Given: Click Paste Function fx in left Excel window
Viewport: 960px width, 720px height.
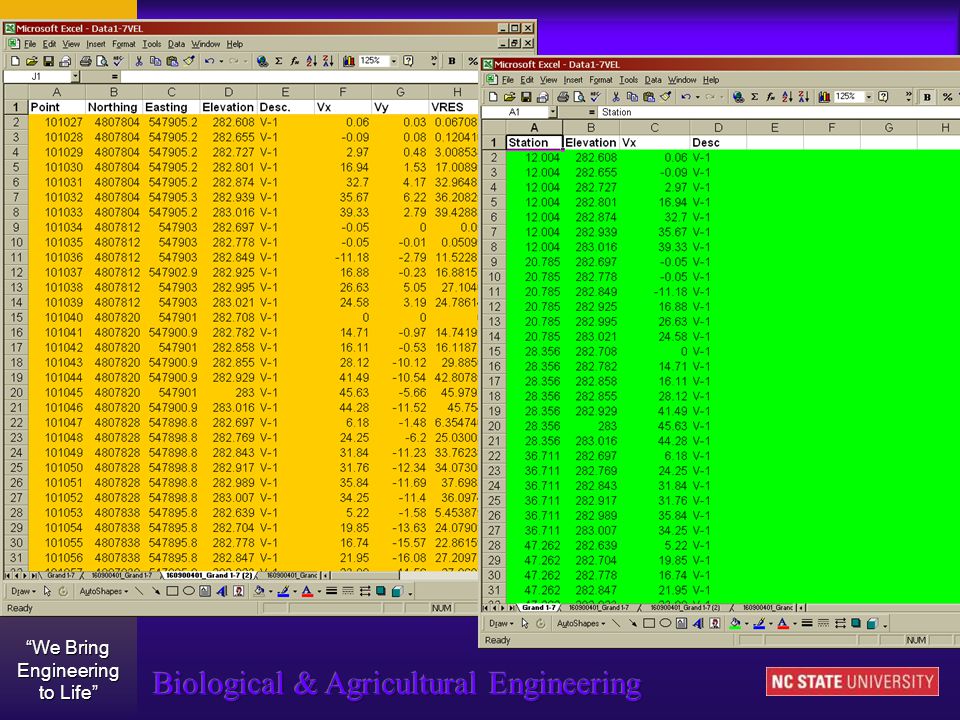Looking at the screenshot, I should [295, 61].
